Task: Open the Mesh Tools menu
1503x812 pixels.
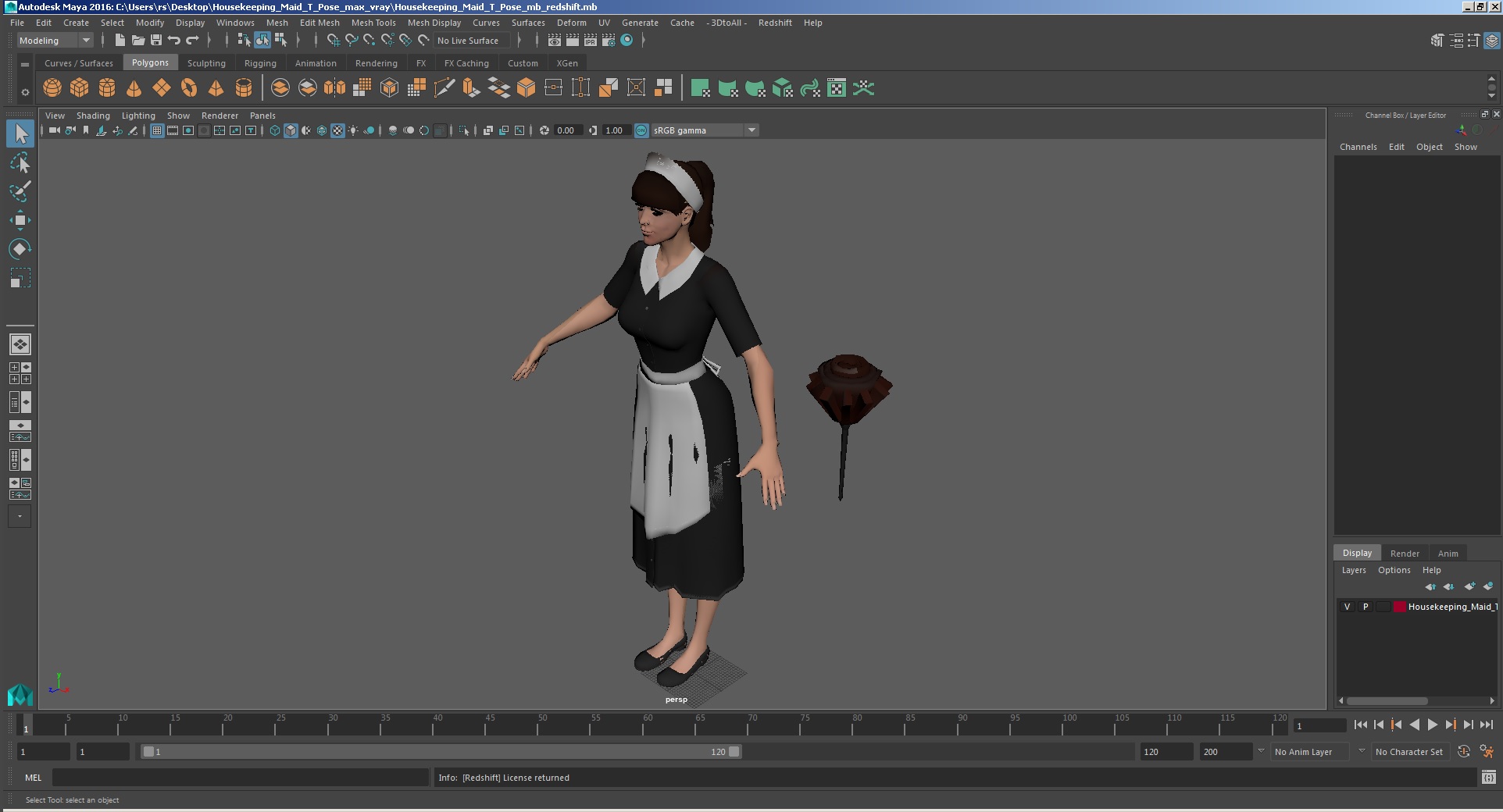Action: (373, 23)
